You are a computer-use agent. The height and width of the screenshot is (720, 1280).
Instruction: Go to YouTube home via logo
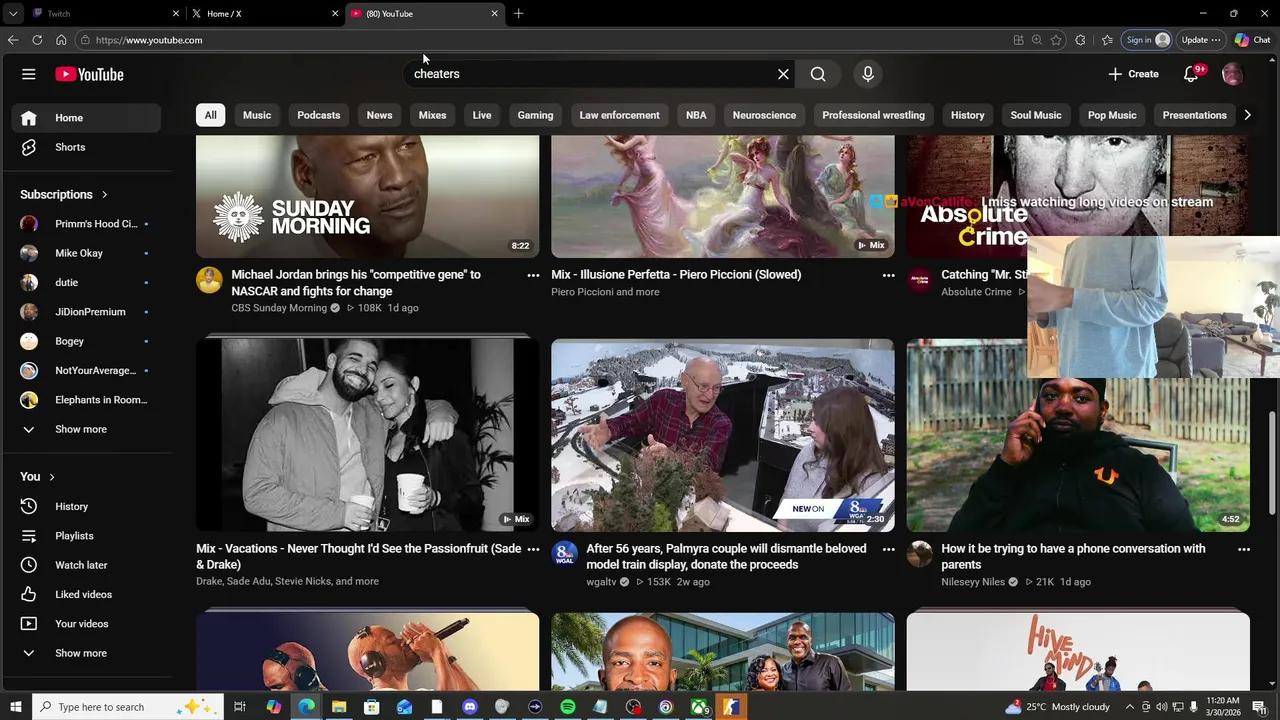pyautogui.click(x=89, y=74)
